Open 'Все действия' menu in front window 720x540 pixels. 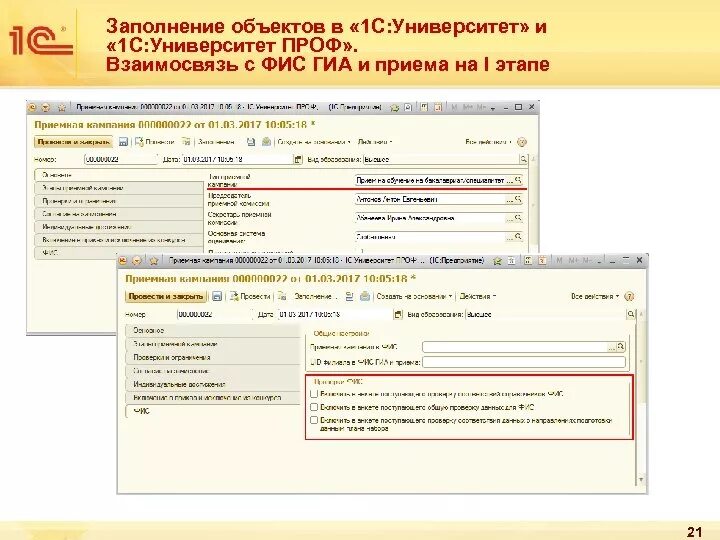tap(595, 297)
